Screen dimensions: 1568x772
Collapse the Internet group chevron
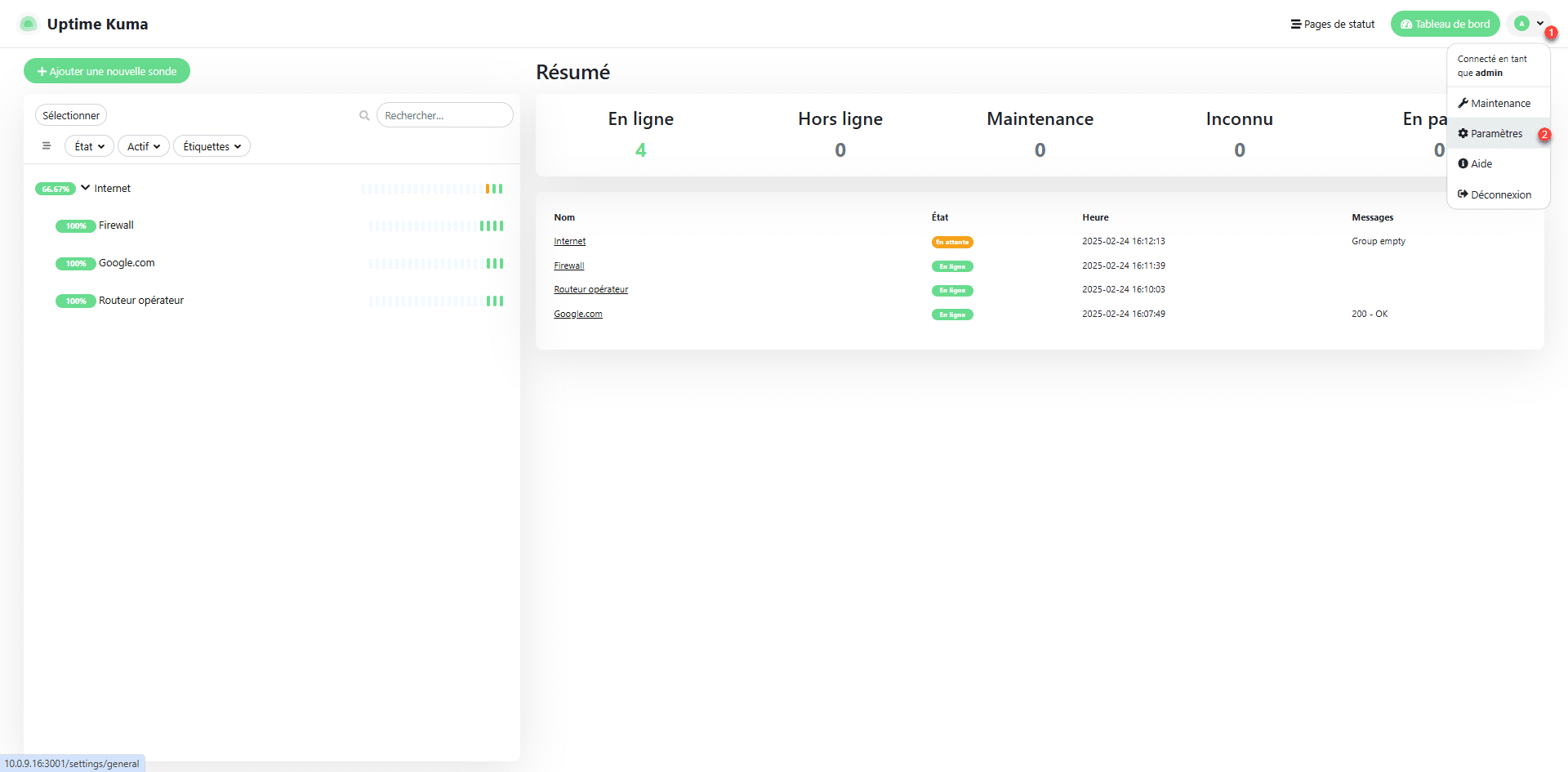(x=85, y=188)
